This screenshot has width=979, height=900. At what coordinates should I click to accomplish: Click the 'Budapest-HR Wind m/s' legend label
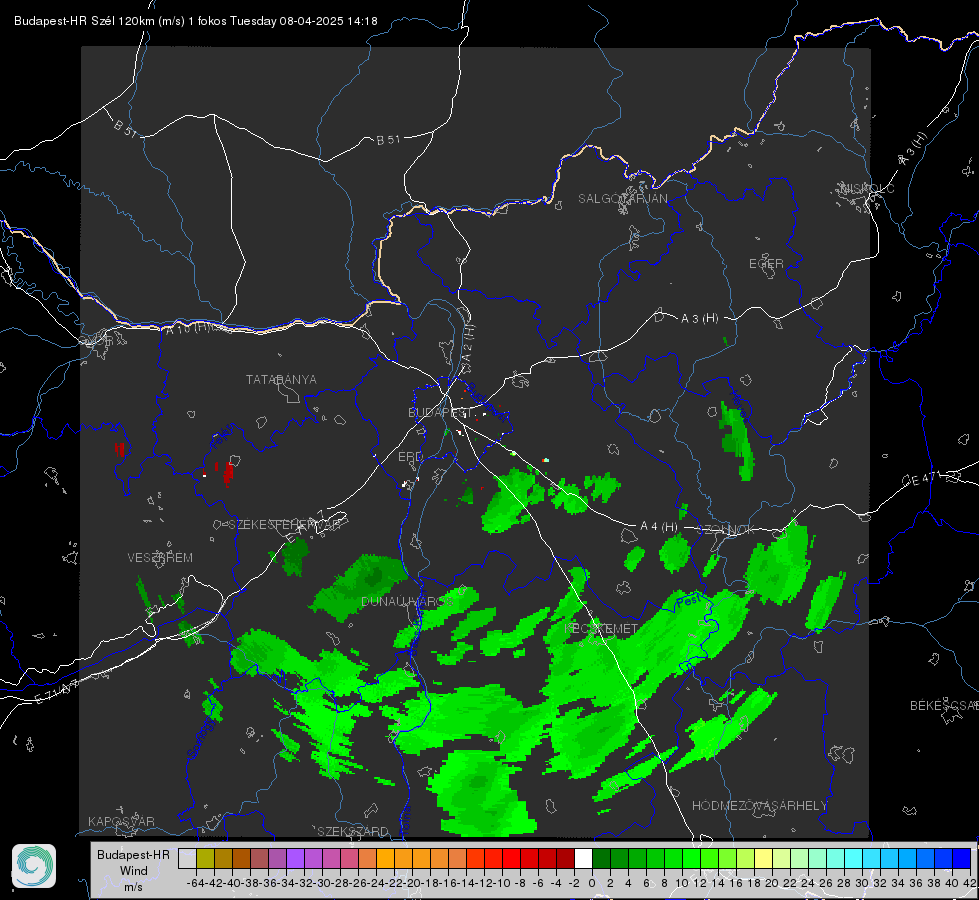coord(134,870)
